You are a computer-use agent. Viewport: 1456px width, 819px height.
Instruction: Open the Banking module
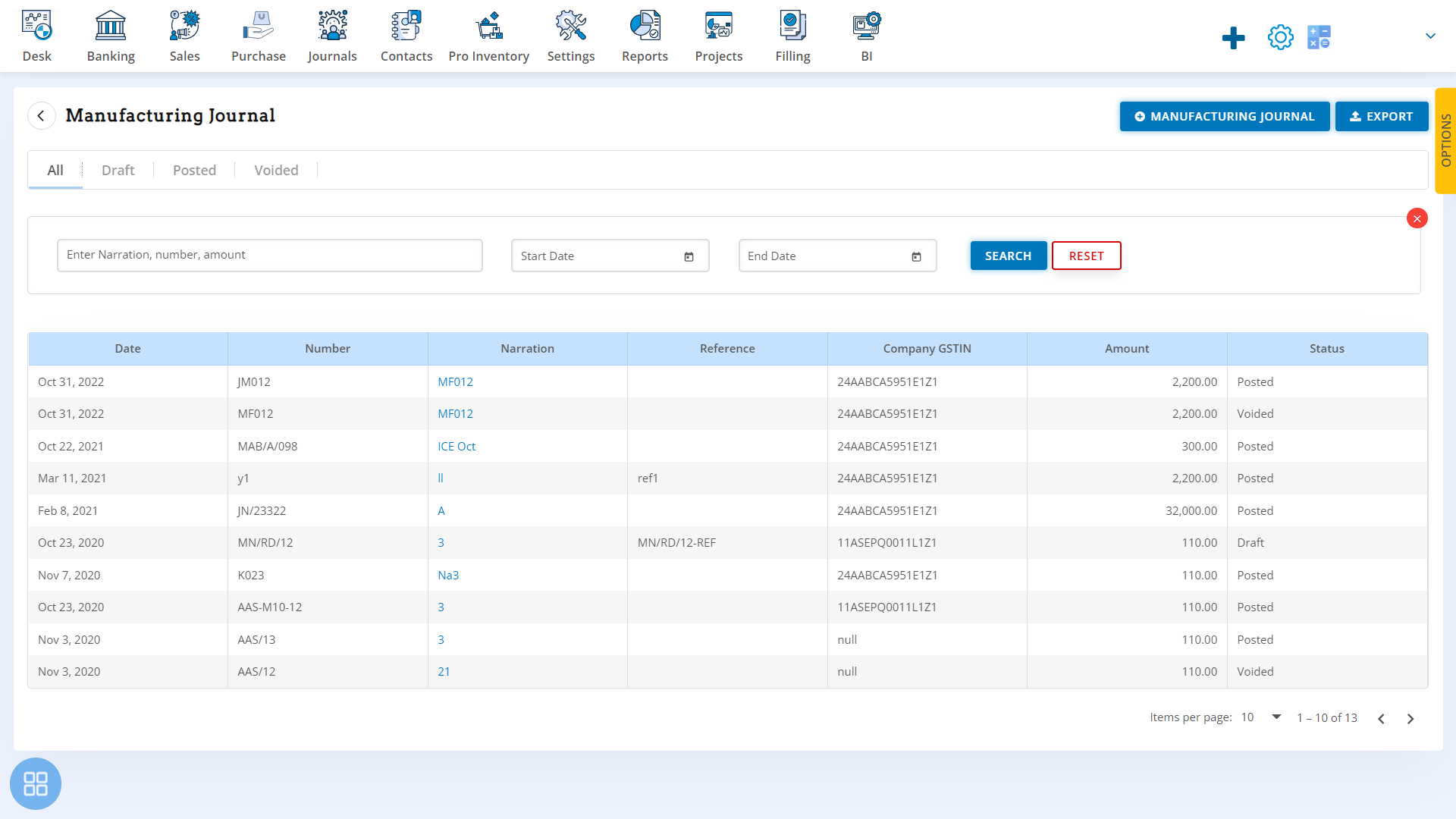(x=111, y=36)
